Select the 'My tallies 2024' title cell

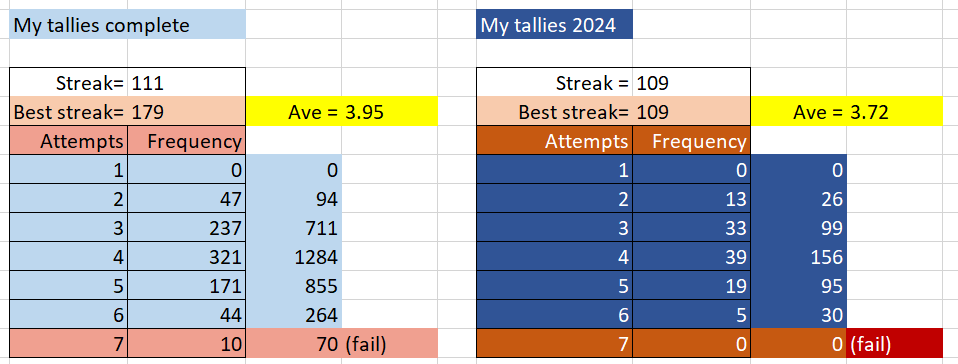coord(554,24)
